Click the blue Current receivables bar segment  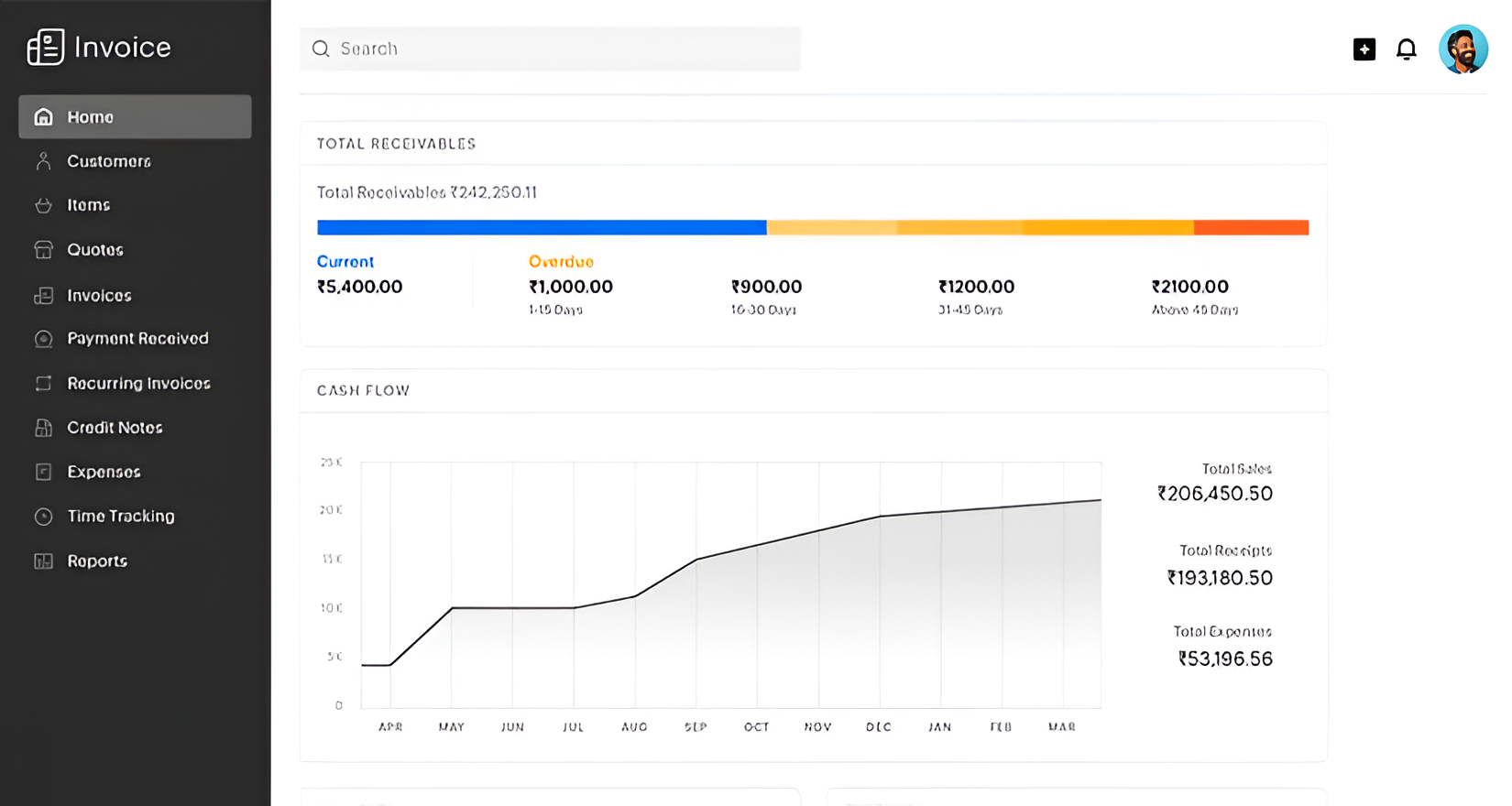pos(541,228)
